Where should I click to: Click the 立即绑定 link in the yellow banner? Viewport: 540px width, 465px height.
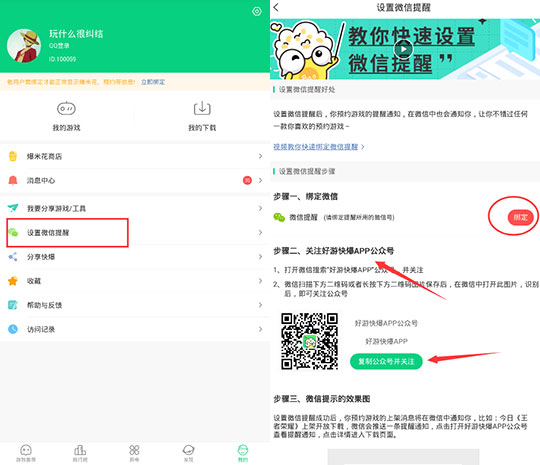(x=153, y=82)
